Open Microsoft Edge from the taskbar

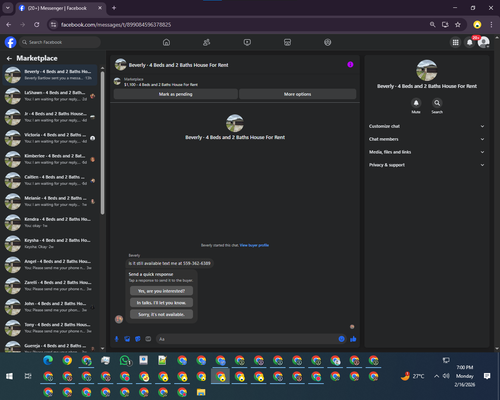pos(48,360)
